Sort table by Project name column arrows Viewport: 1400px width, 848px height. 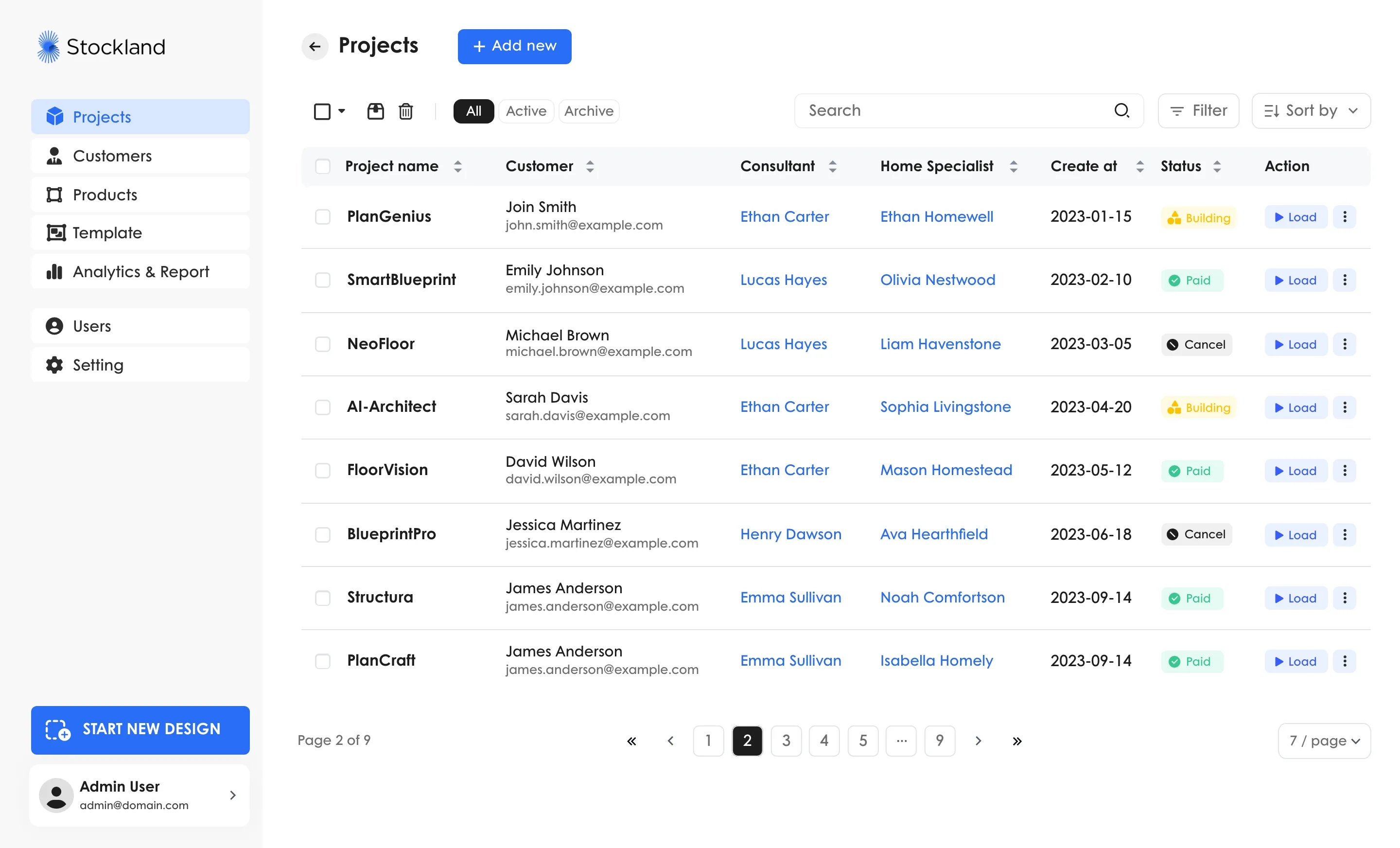458,166
